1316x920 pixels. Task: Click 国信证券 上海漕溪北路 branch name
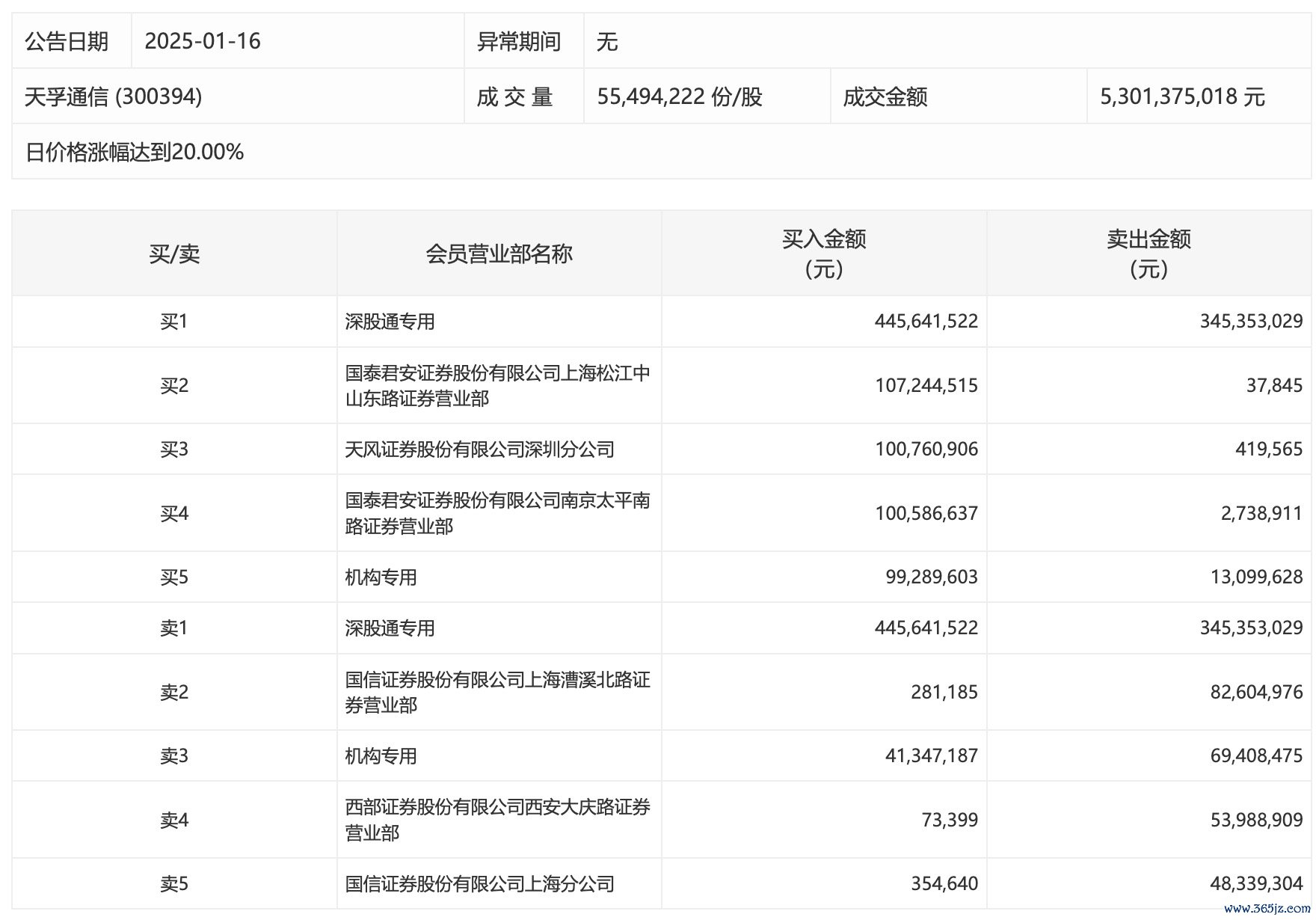(497, 692)
